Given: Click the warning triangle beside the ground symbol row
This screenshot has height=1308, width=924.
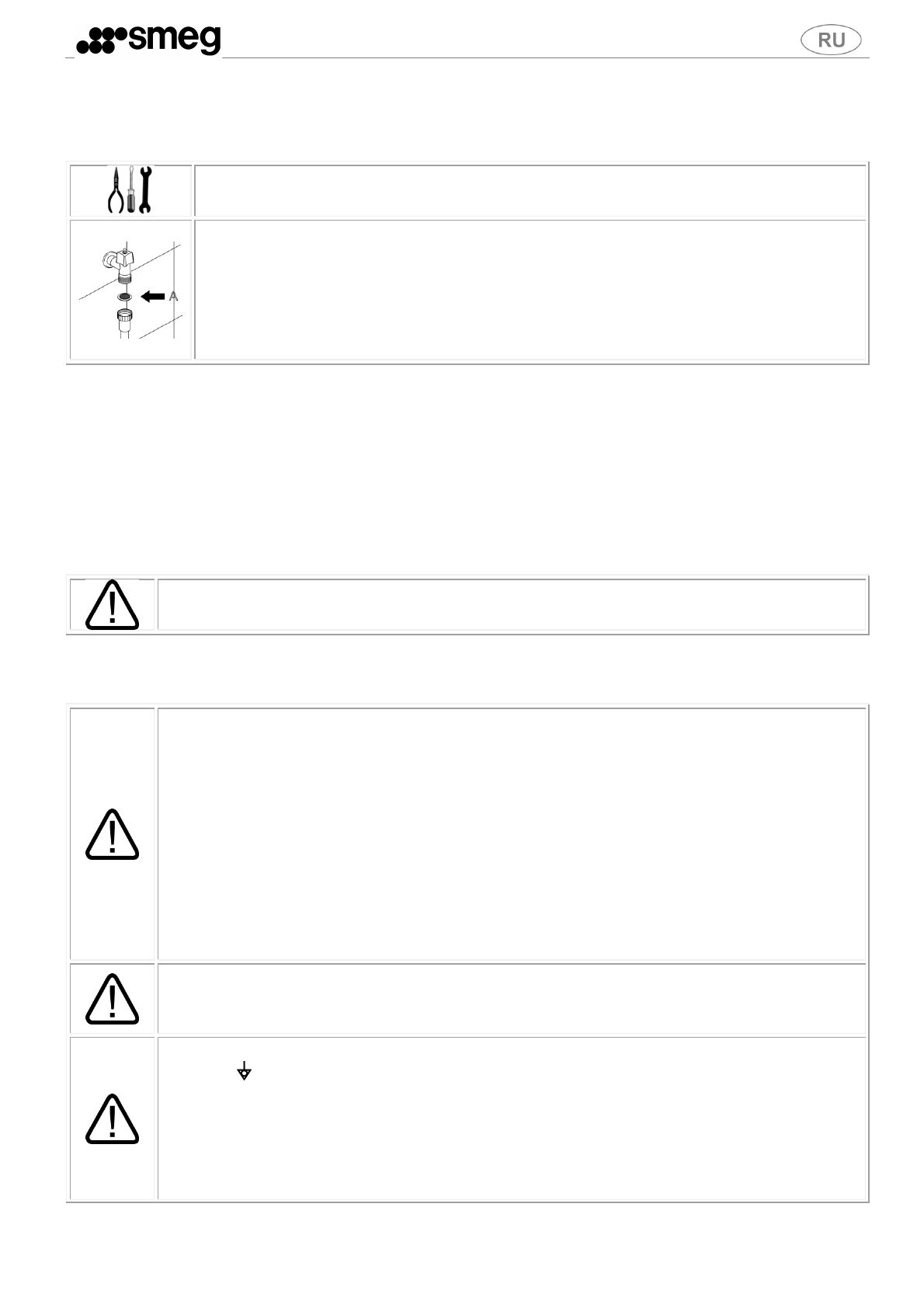Looking at the screenshot, I should (x=113, y=1118).
